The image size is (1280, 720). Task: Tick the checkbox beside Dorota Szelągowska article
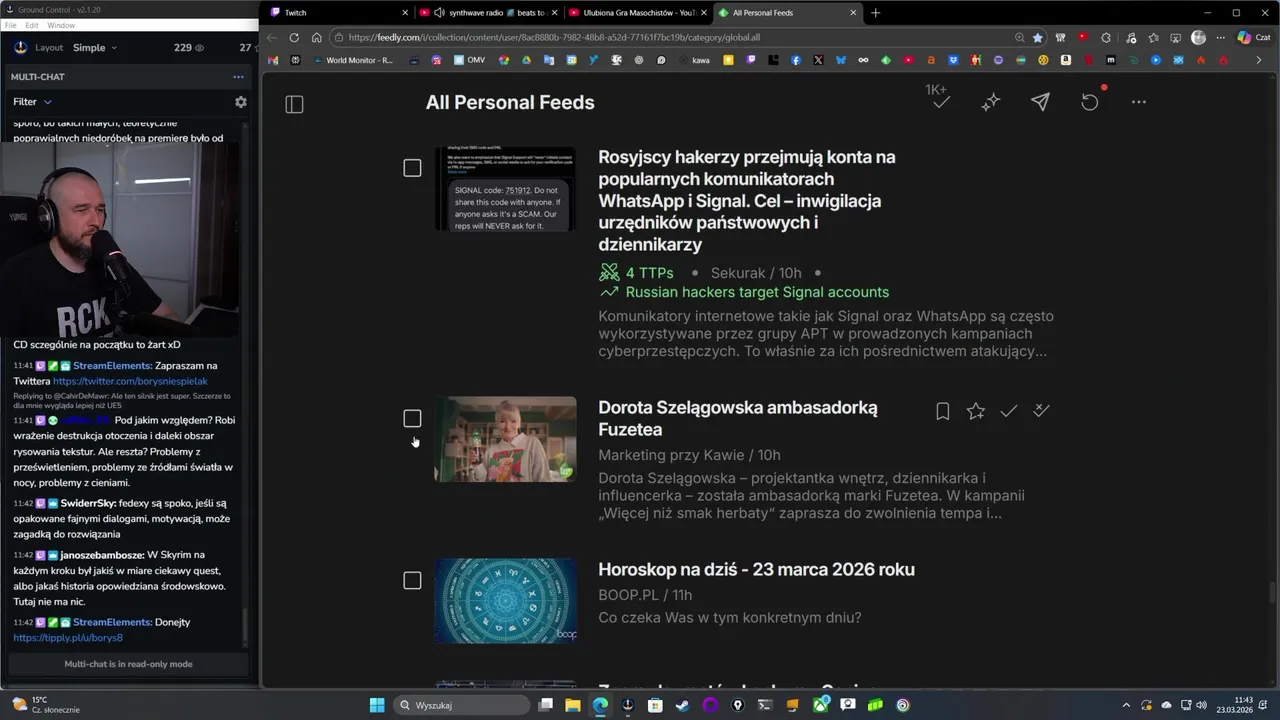pos(412,418)
